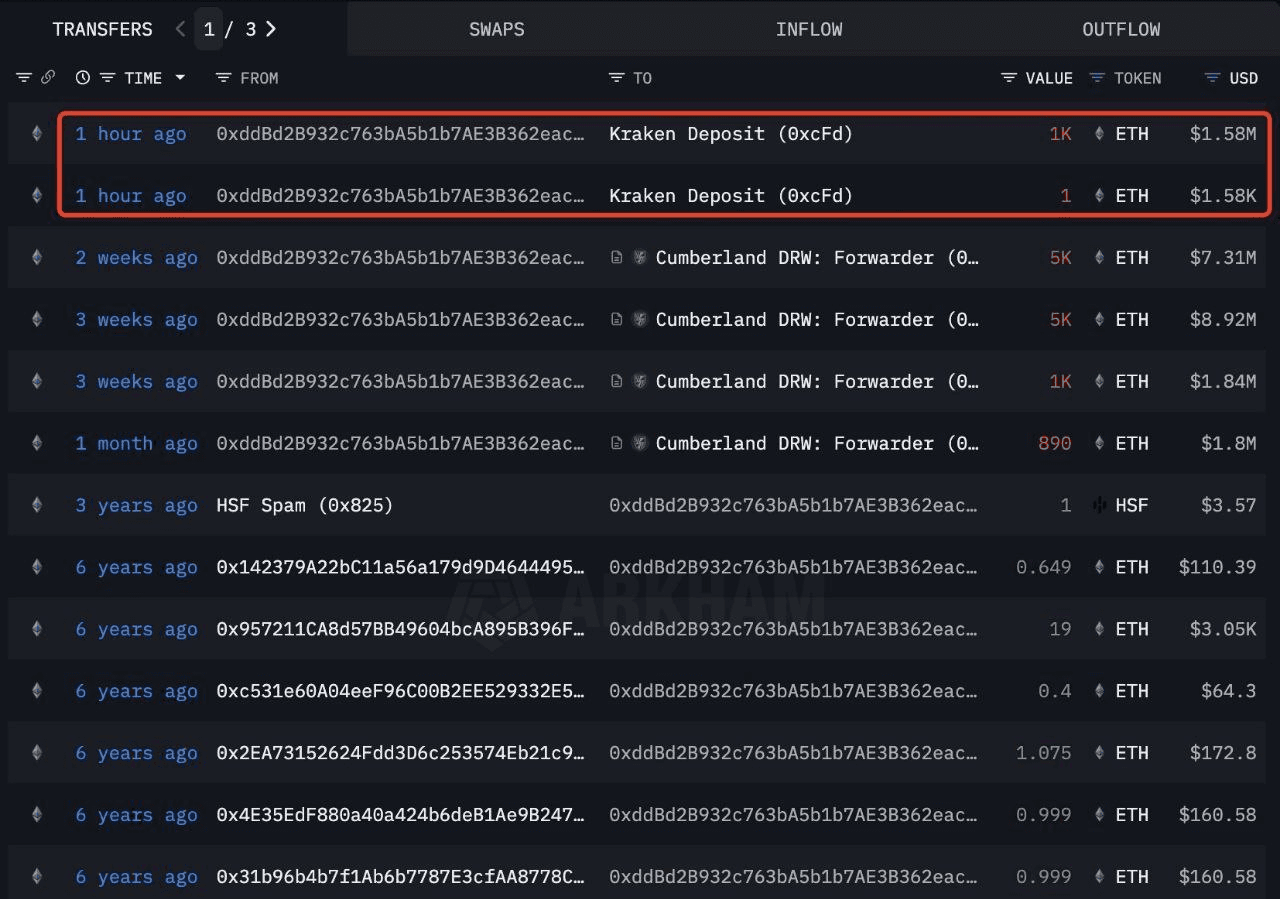The image size is (1280, 899).
Task: Open the FROM column filter icon
Action: [223, 78]
